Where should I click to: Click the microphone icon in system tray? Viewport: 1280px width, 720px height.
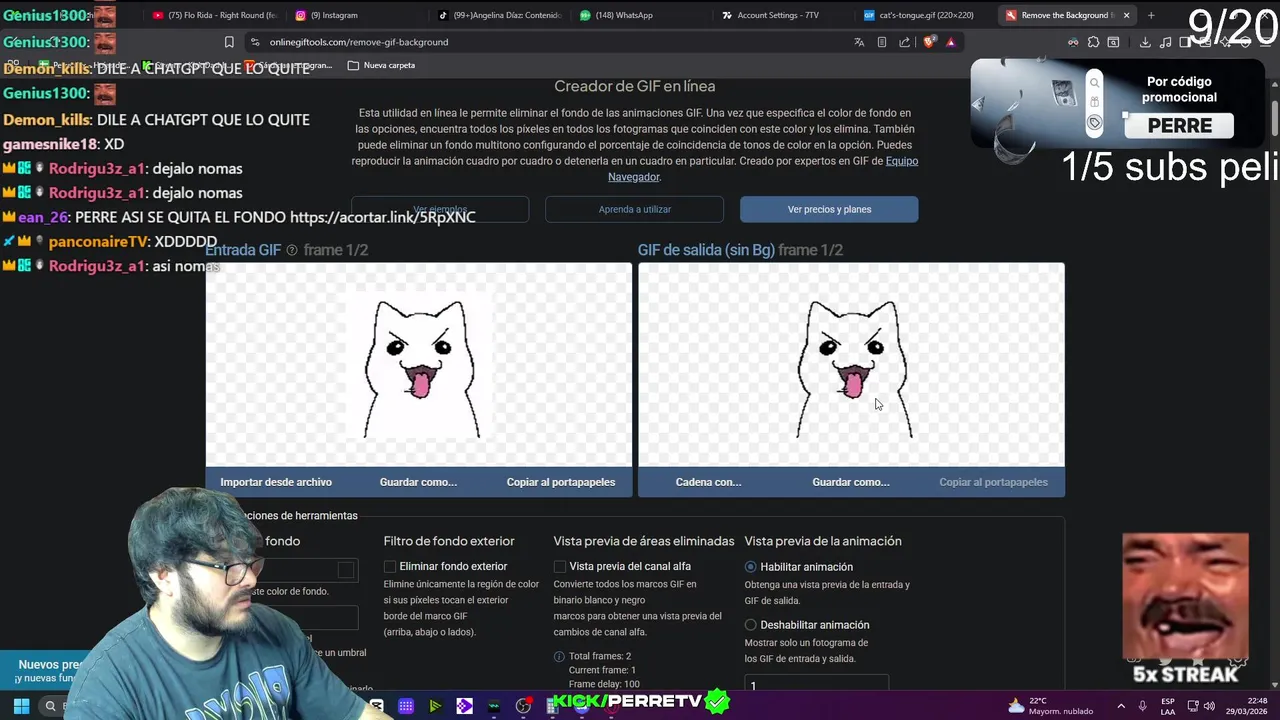(1143, 706)
